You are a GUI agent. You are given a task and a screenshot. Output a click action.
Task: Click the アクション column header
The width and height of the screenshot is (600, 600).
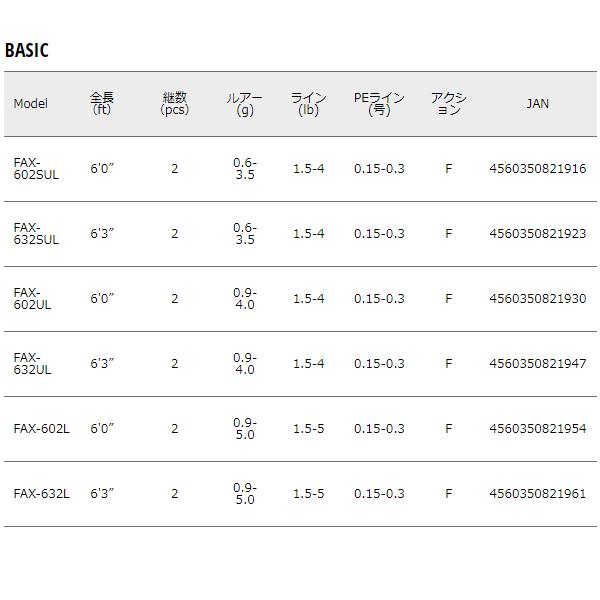tap(448, 104)
